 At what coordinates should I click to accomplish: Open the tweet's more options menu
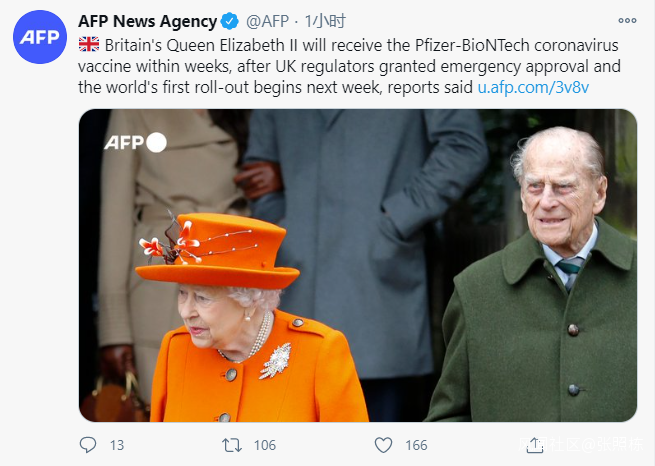(628, 21)
